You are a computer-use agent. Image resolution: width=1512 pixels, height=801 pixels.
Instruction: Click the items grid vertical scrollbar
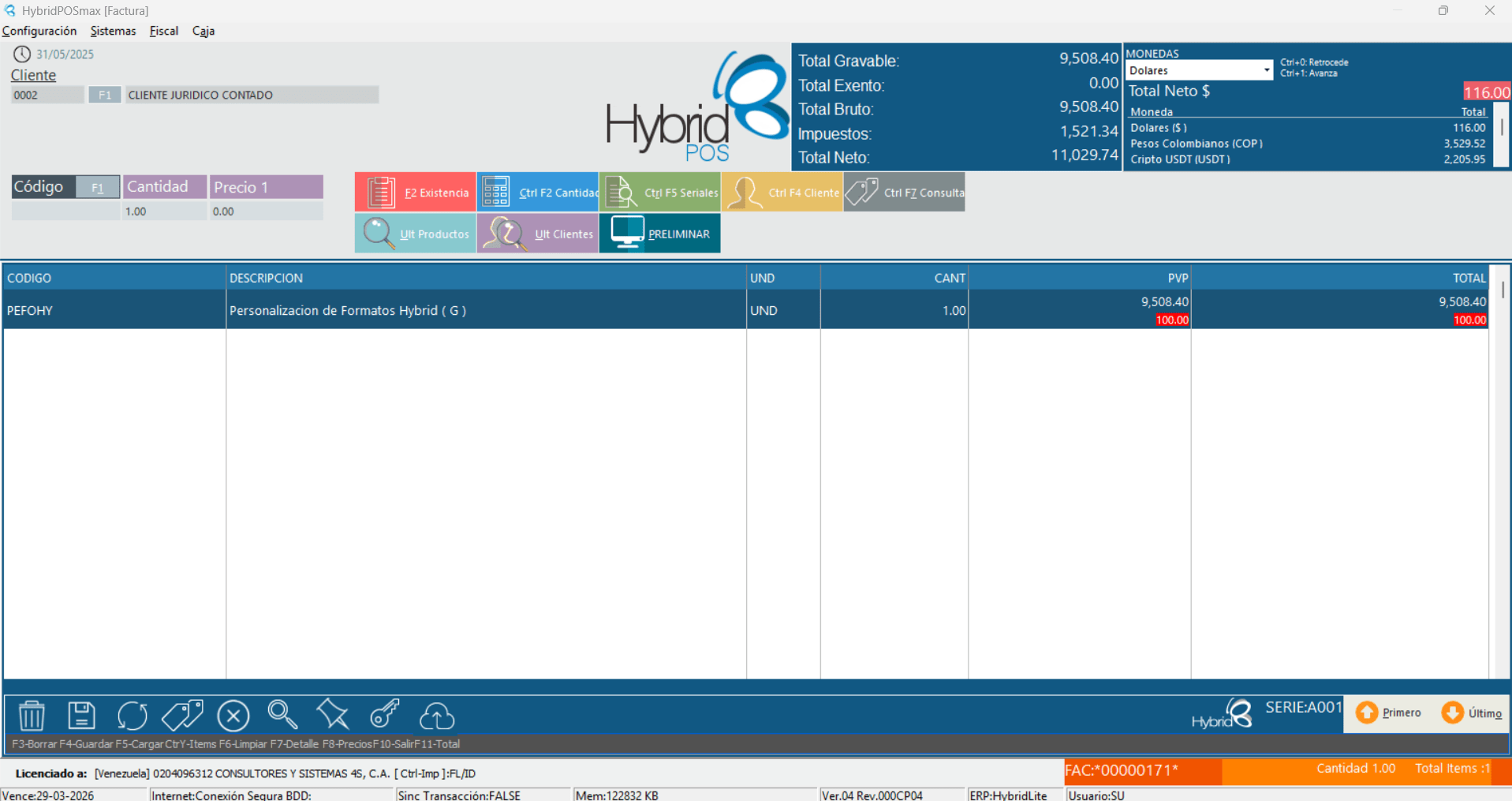pos(1503,471)
